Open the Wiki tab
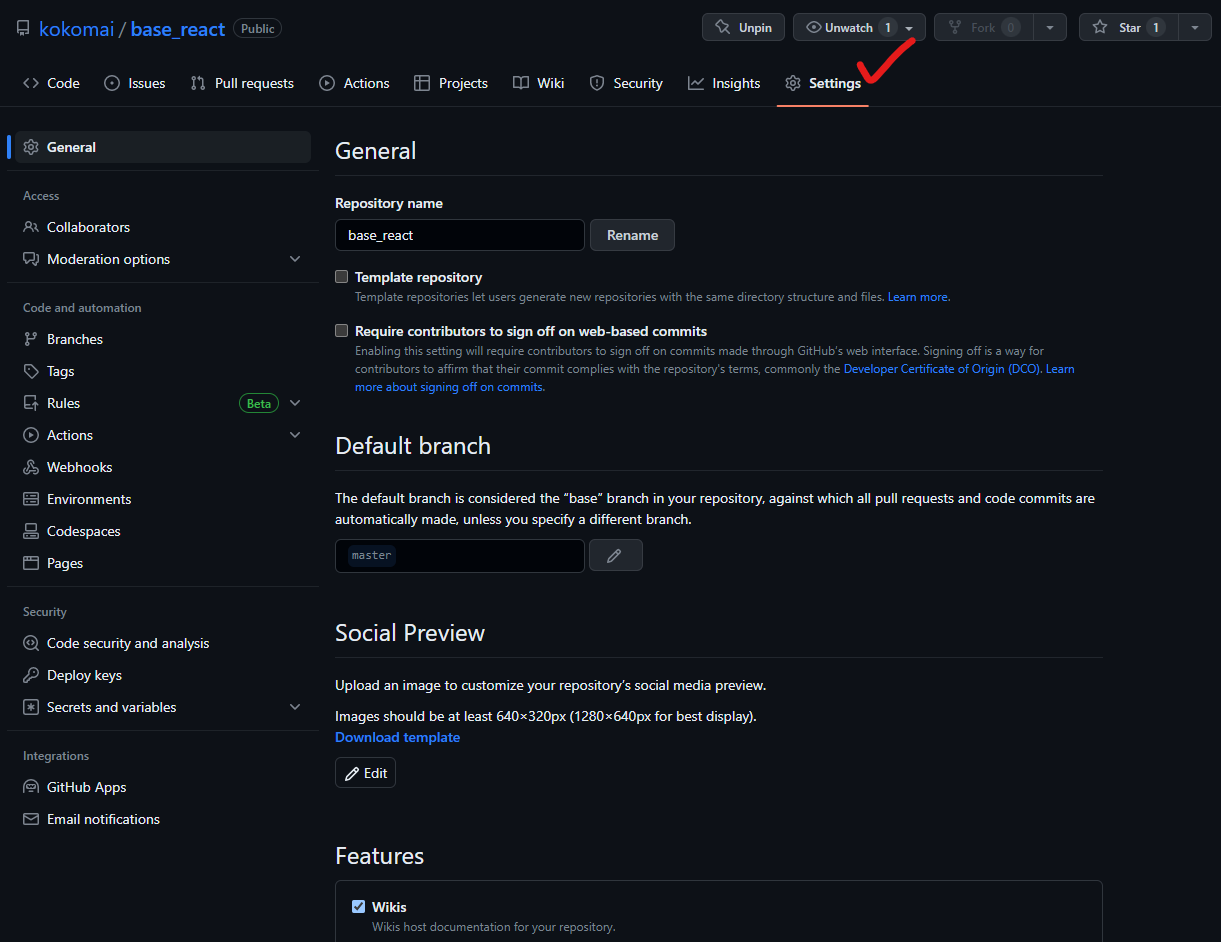 [539, 83]
